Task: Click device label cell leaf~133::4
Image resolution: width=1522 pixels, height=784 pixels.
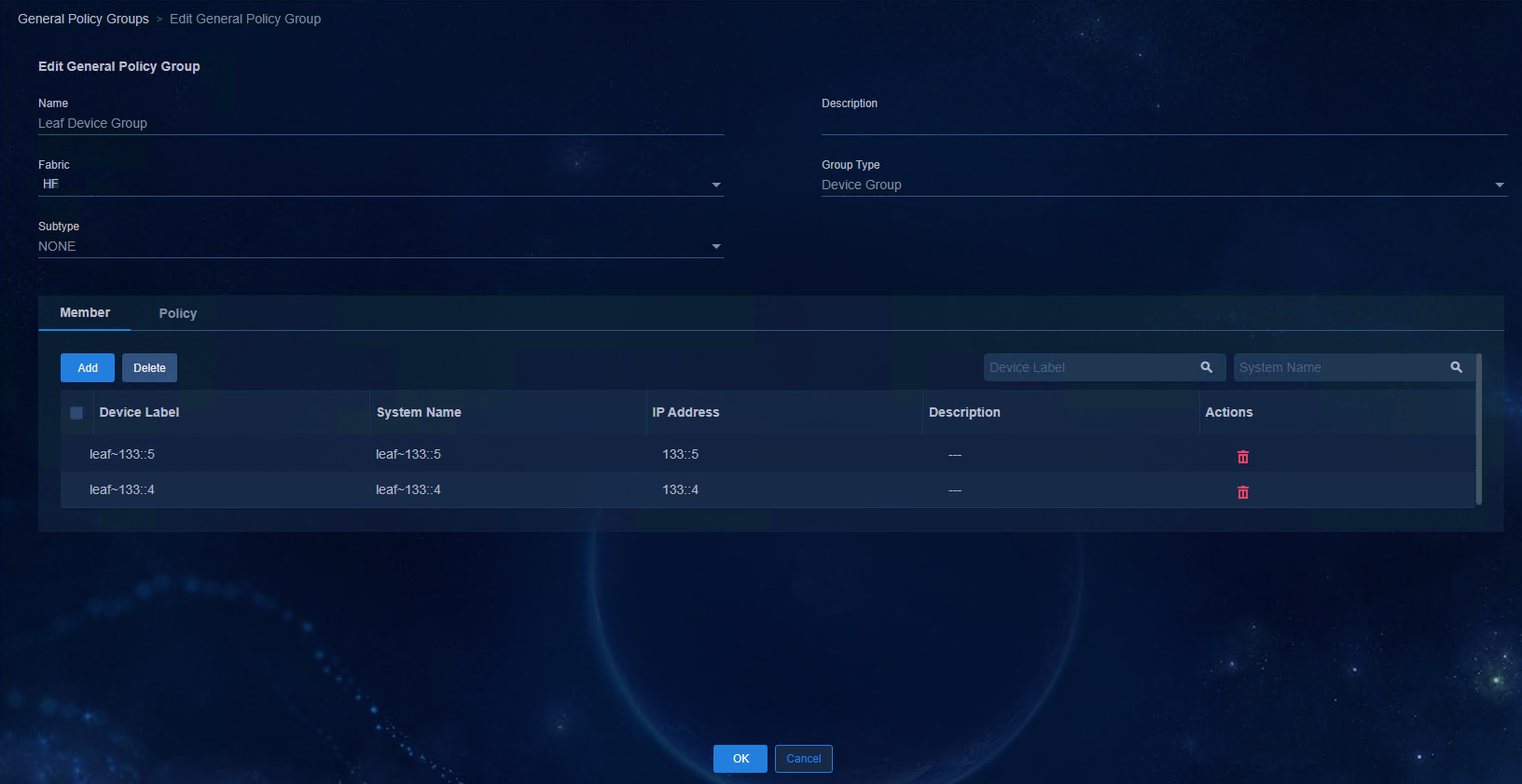Action: point(122,489)
